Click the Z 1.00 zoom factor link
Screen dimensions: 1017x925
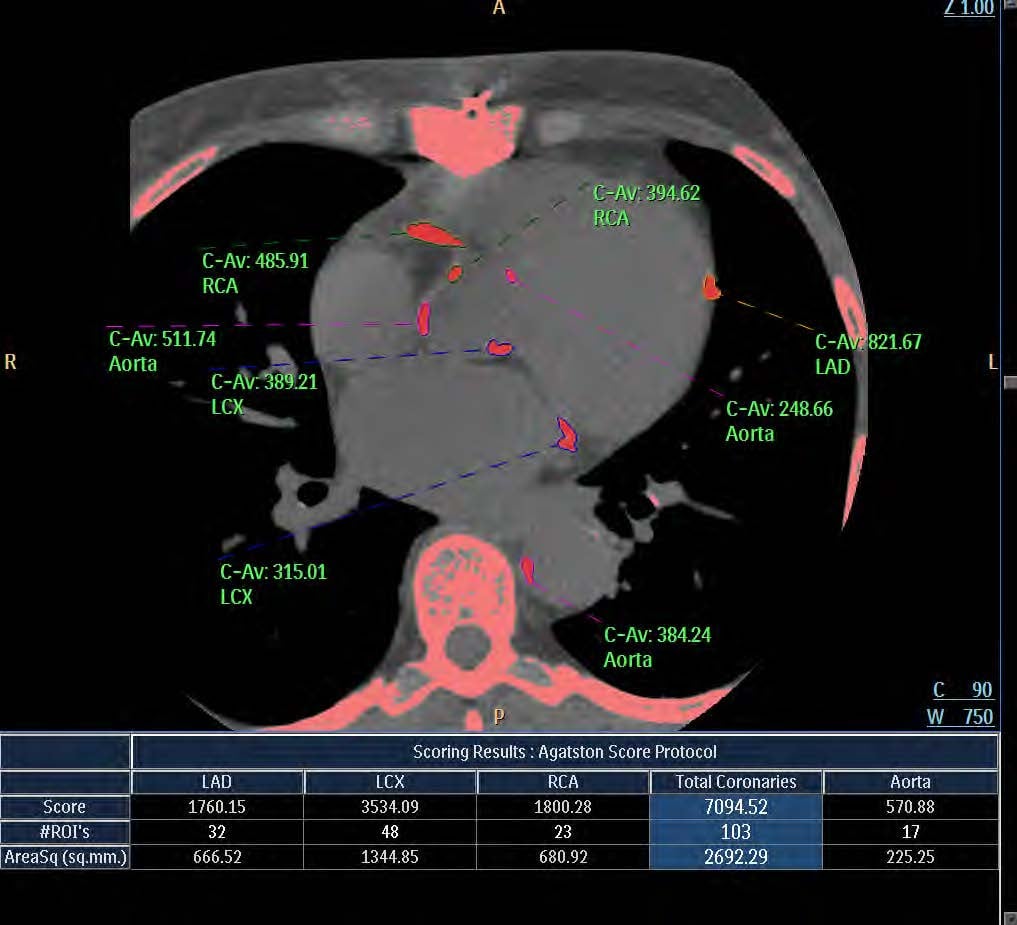[x=969, y=9]
